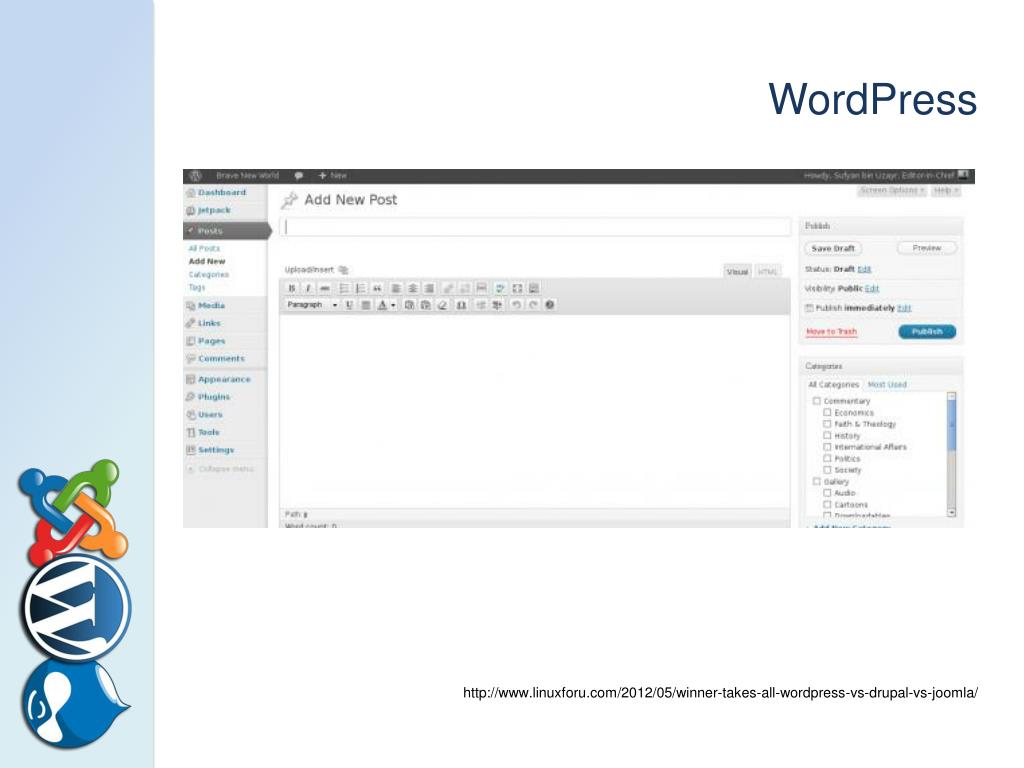The height and width of the screenshot is (768, 1024).
Task: Click the Undo icon
Action: click(x=516, y=305)
